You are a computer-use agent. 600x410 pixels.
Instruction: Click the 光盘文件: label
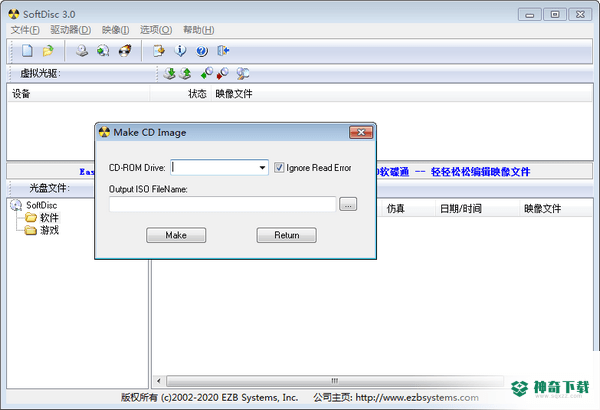click(49, 188)
